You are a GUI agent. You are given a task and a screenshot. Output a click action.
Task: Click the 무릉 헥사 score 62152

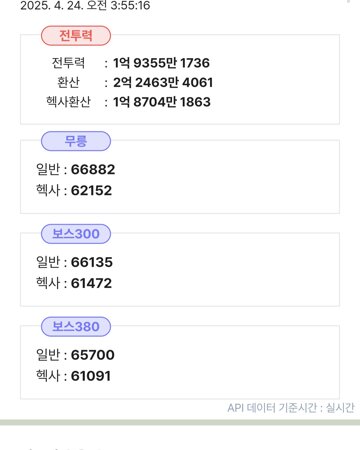tap(91, 190)
